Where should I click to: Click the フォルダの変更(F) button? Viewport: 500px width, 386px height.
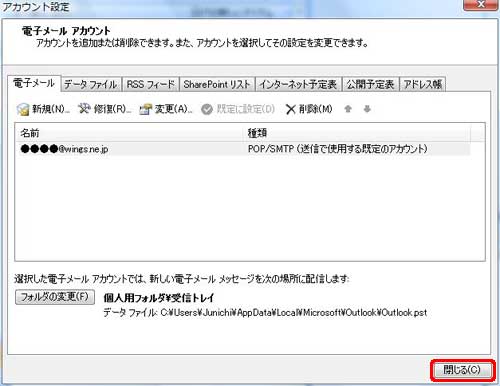(55, 297)
